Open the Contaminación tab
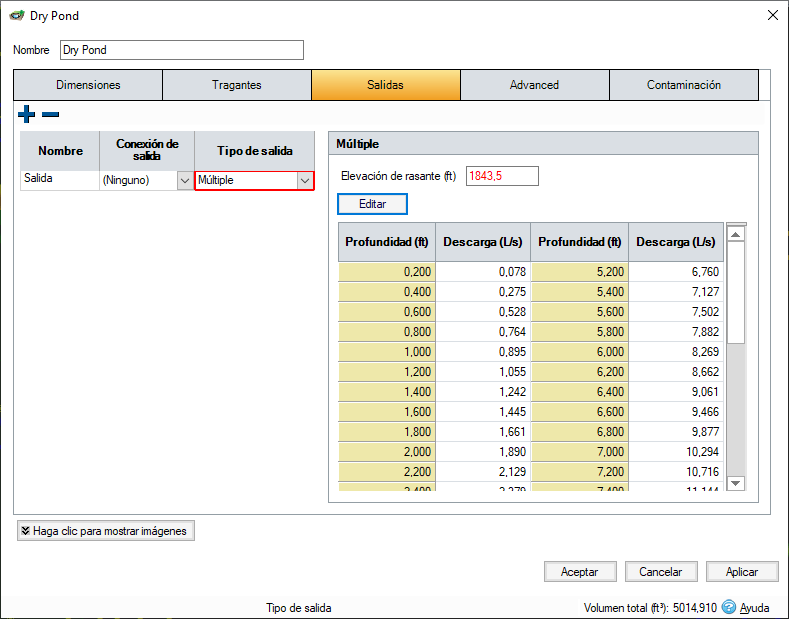 pos(684,85)
